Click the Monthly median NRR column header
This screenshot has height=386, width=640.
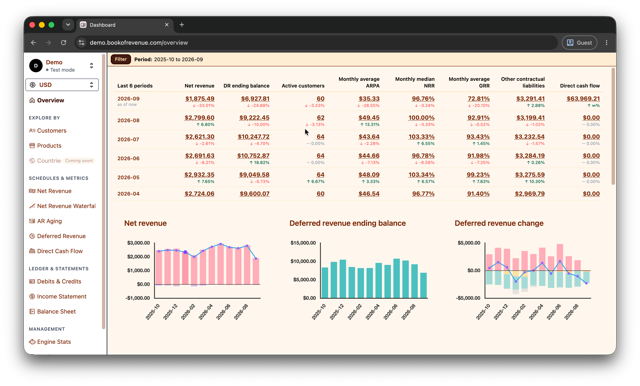415,82
